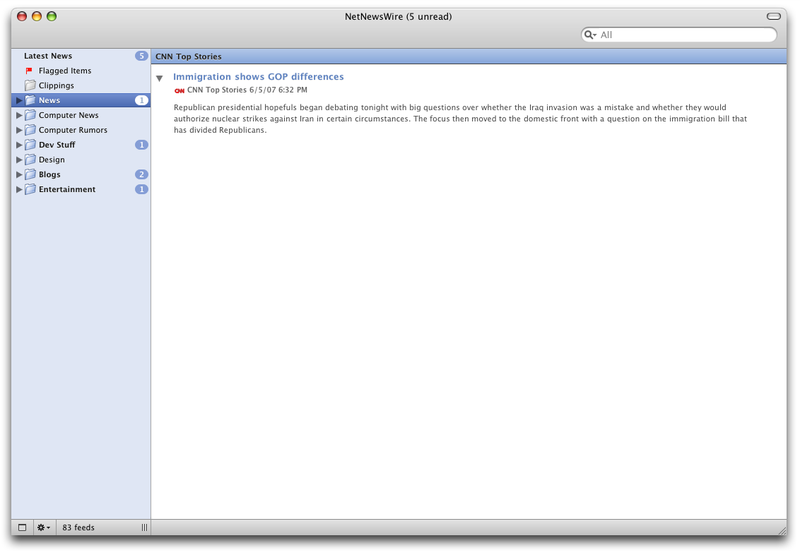Viewport: 800px width, 555px height.
Task: Click the green zoom window button
Action: pyautogui.click(x=52, y=16)
